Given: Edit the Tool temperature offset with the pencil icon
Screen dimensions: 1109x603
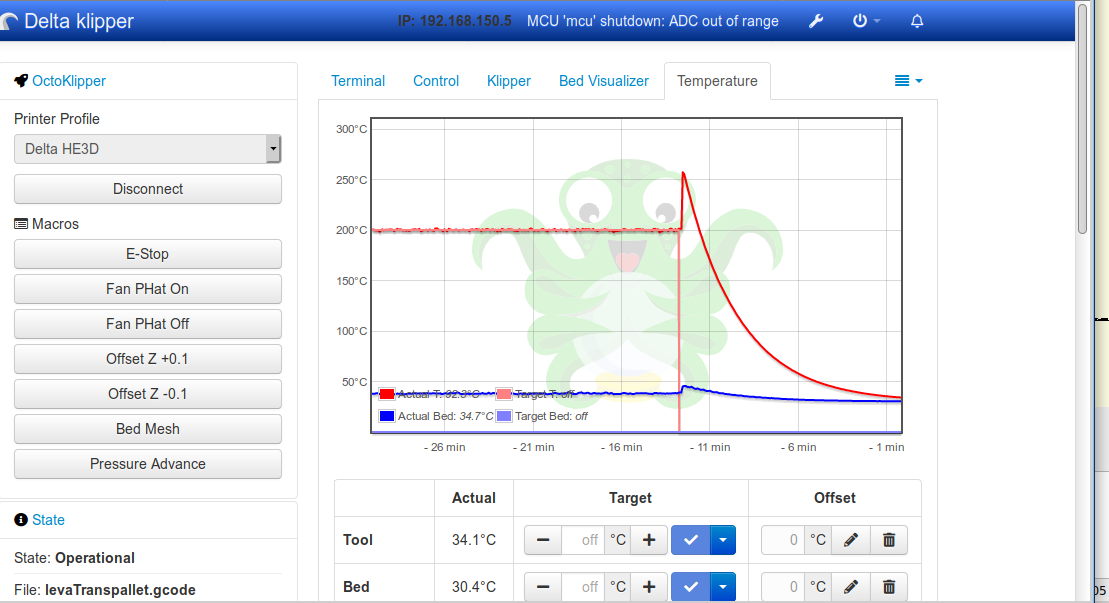Looking at the screenshot, I should [850, 540].
